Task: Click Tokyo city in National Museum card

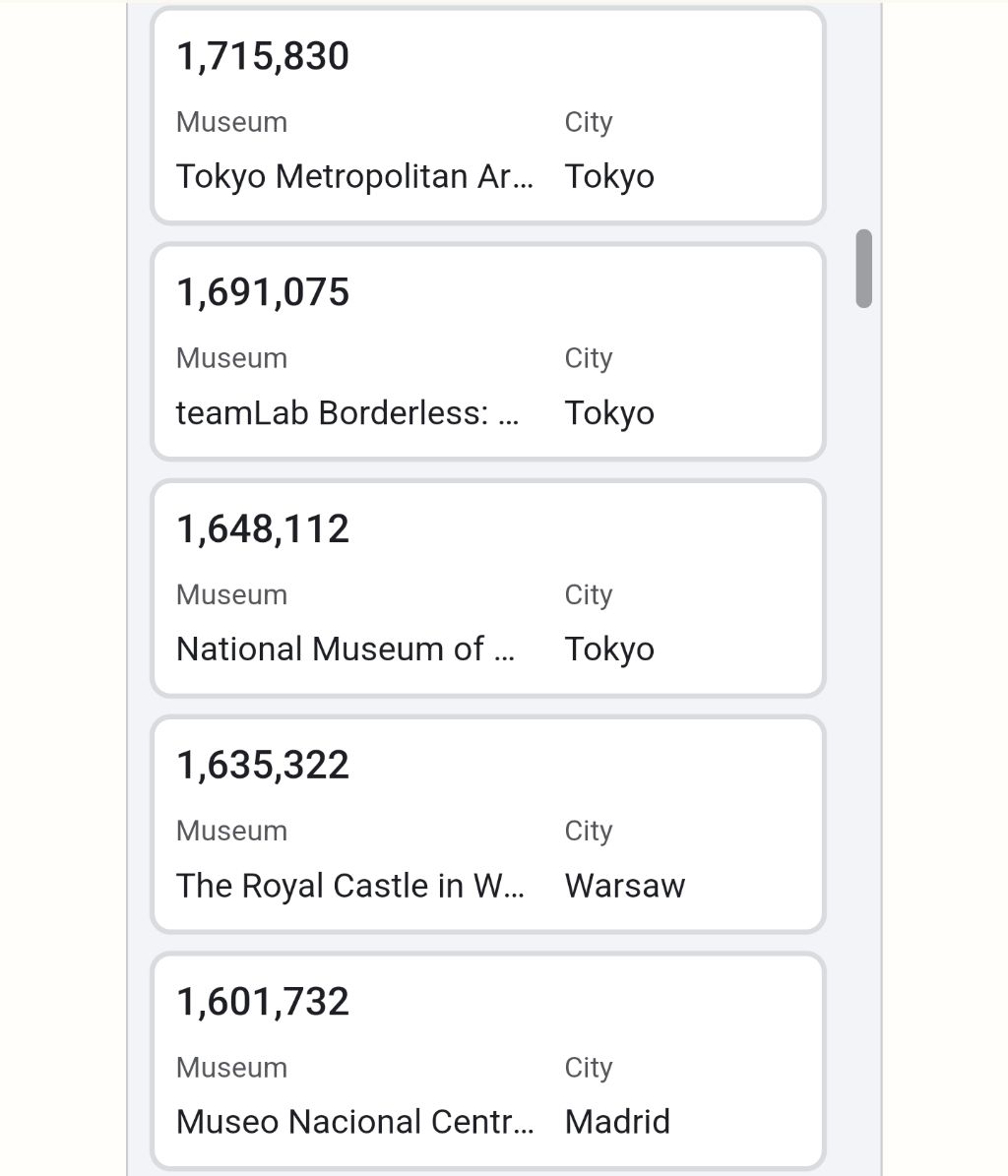Action: [x=609, y=650]
